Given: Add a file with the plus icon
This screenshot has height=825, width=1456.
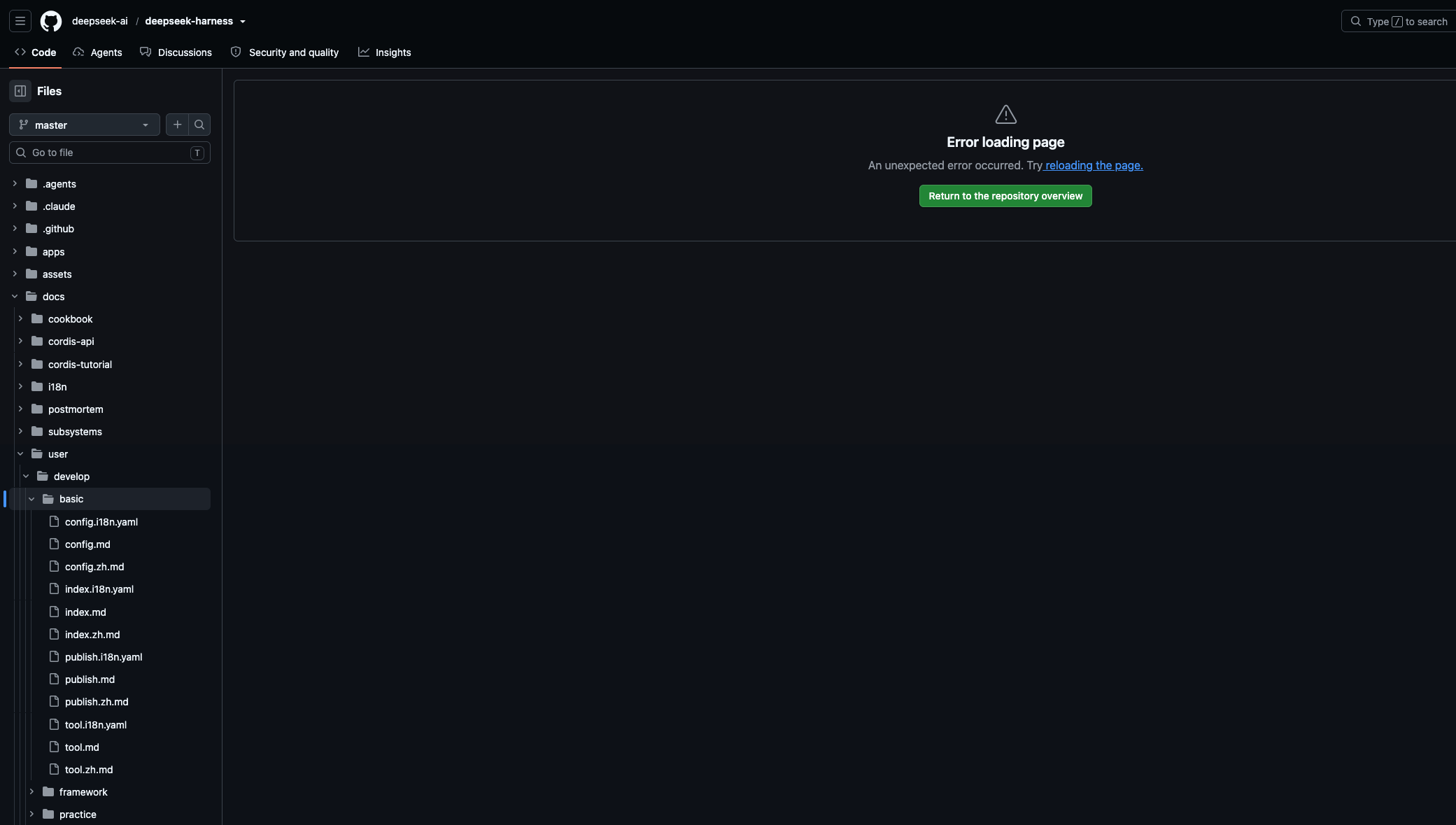Looking at the screenshot, I should click(178, 125).
